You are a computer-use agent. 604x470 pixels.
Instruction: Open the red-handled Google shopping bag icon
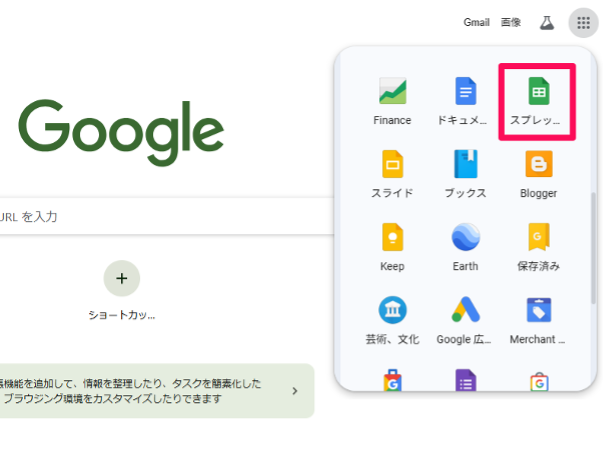[x=392, y=381]
